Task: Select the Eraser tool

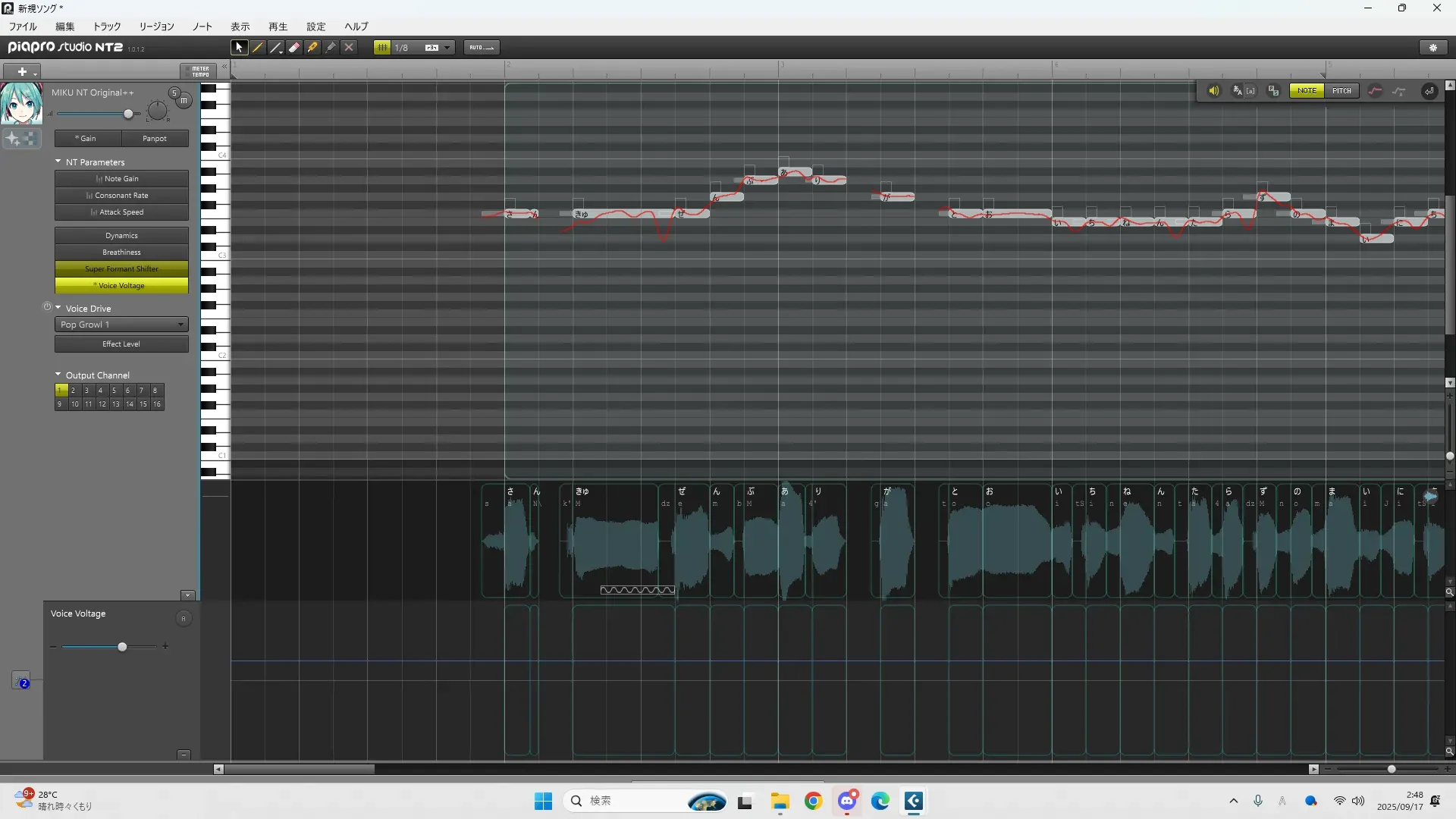Action: 294,47
